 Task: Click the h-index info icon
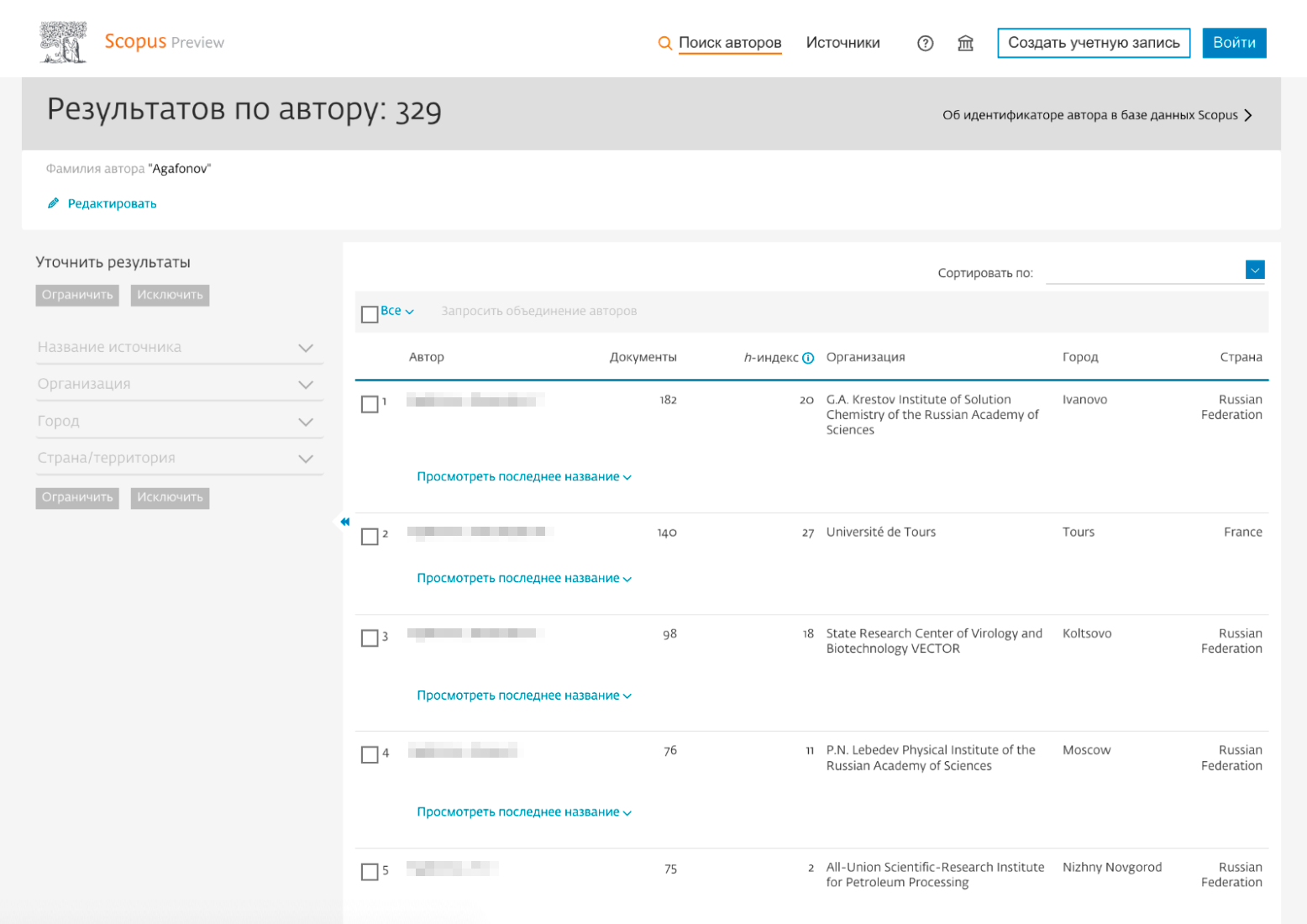[808, 358]
